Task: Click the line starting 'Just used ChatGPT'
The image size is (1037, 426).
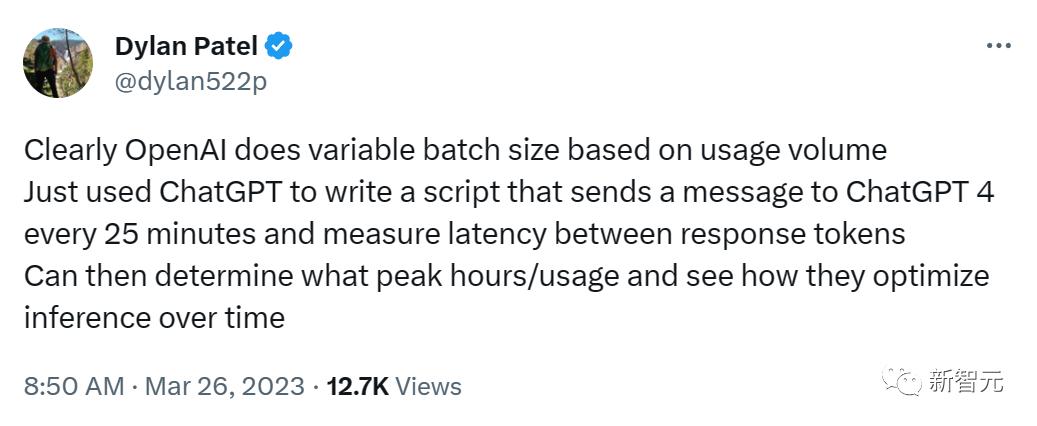Action: point(509,193)
